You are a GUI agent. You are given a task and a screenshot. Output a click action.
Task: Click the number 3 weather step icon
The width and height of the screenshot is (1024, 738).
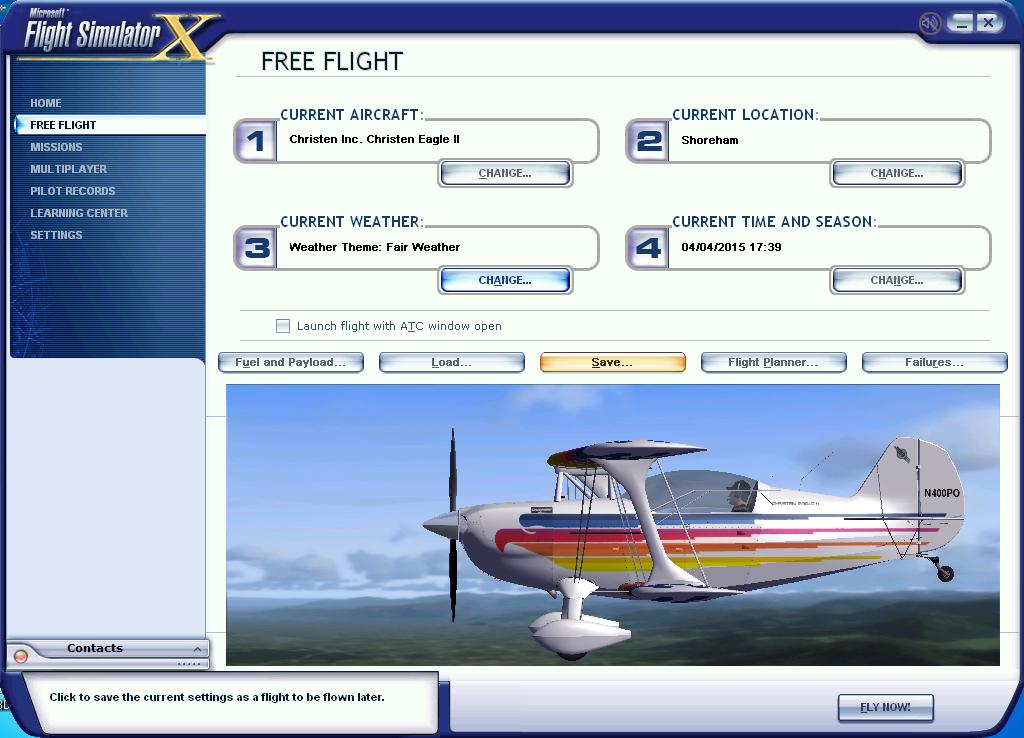point(255,248)
